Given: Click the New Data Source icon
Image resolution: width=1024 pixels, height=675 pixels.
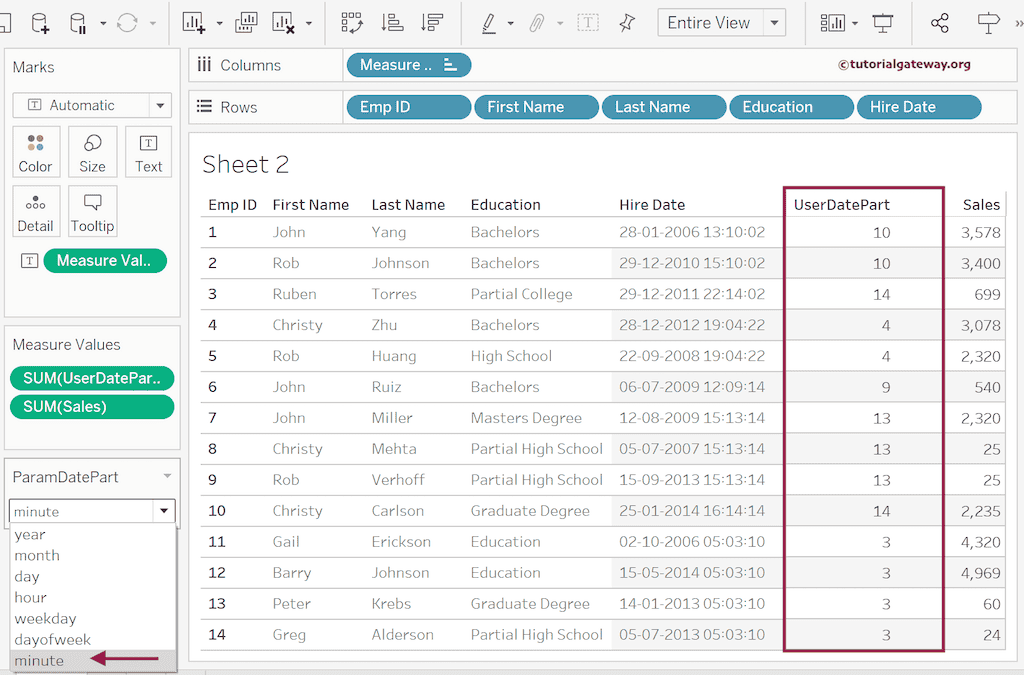Looking at the screenshot, I should pyautogui.click(x=40, y=23).
